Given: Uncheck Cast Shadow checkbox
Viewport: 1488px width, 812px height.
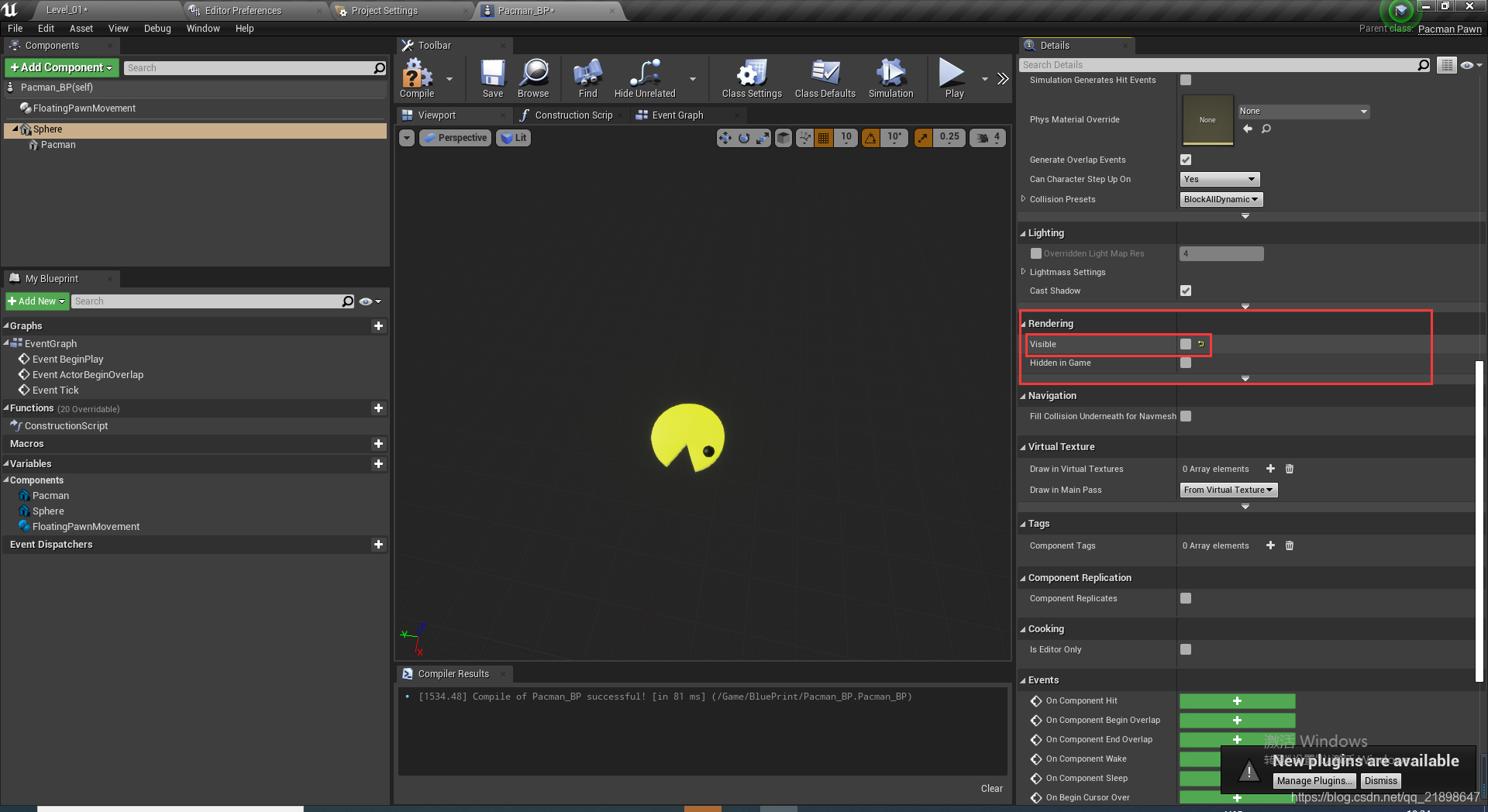Looking at the screenshot, I should pyautogui.click(x=1186, y=291).
